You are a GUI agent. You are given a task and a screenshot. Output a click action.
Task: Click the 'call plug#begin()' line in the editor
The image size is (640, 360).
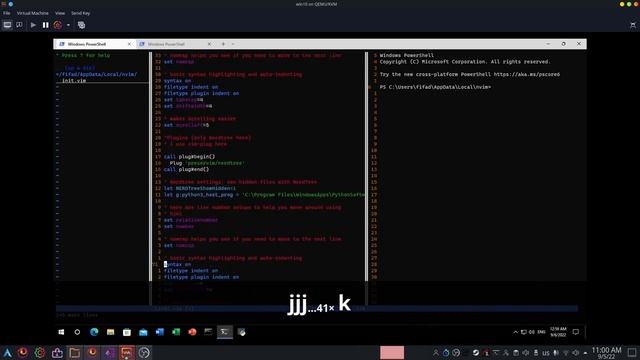[189, 157]
